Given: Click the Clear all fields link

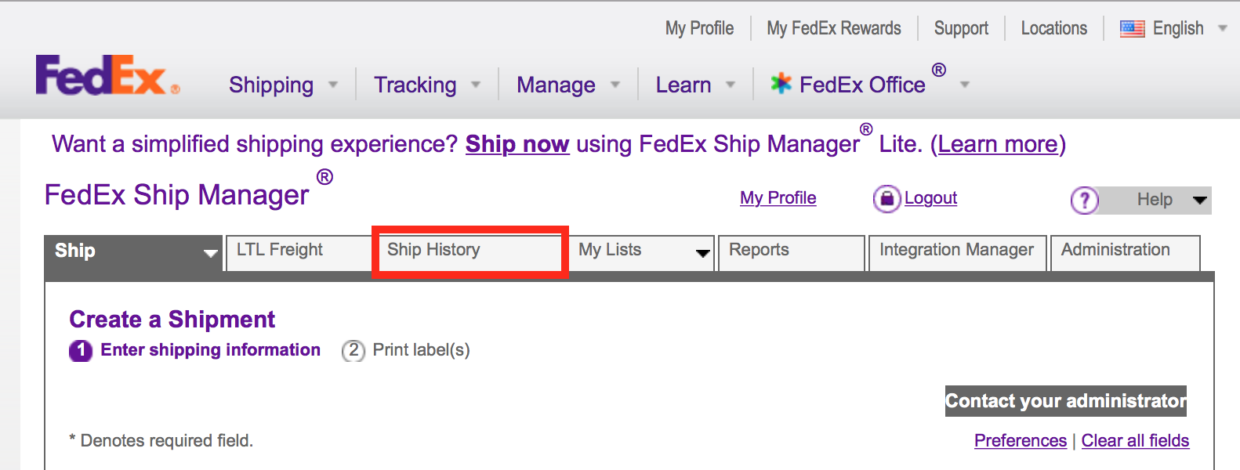Looking at the screenshot, I should click(1135, 441).
